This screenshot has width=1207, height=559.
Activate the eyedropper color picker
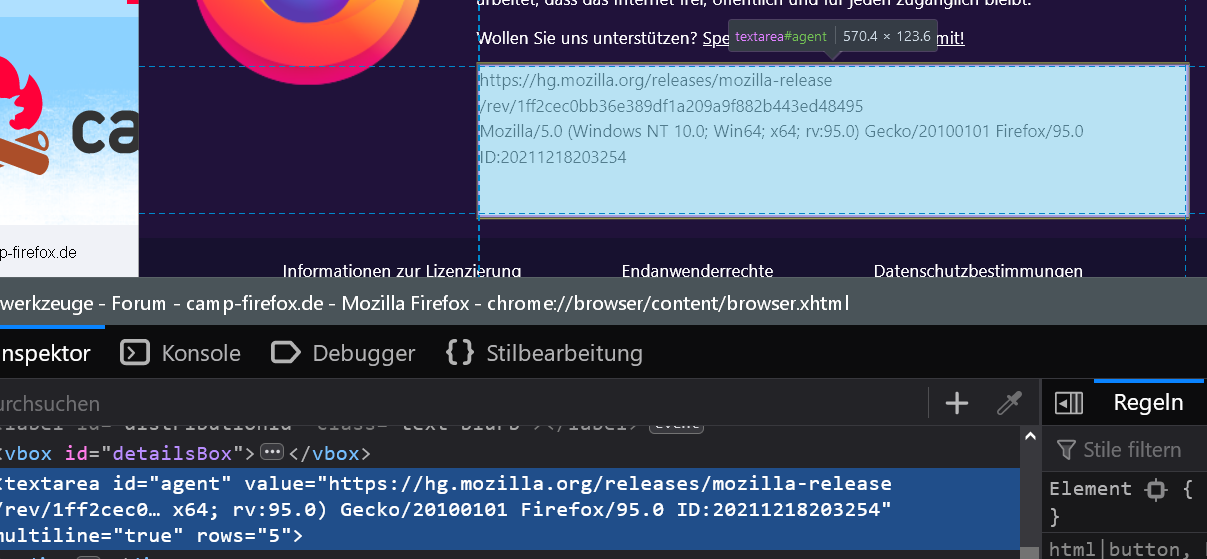point(1009,403)
